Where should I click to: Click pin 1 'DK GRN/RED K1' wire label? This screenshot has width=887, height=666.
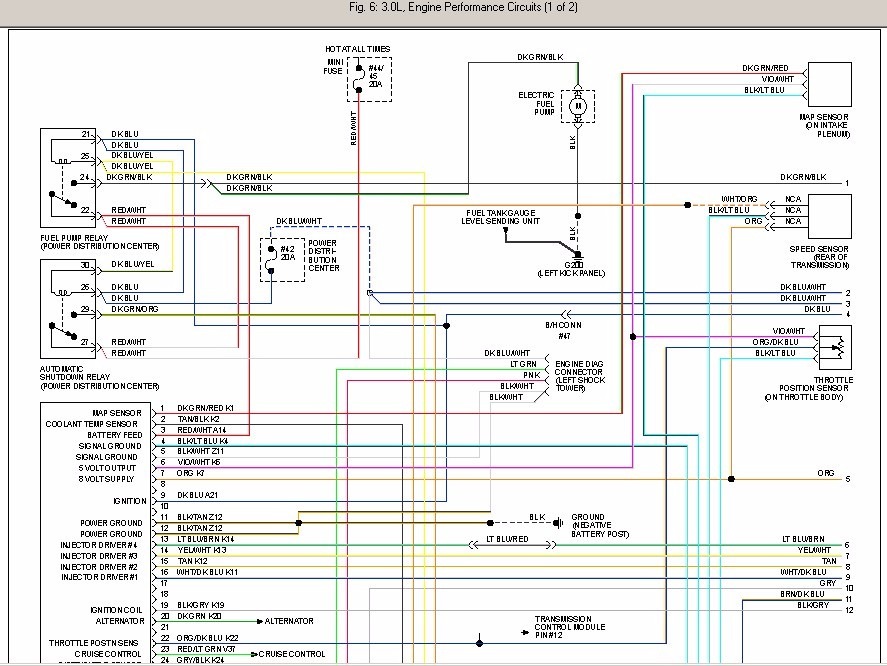[205, 408]
